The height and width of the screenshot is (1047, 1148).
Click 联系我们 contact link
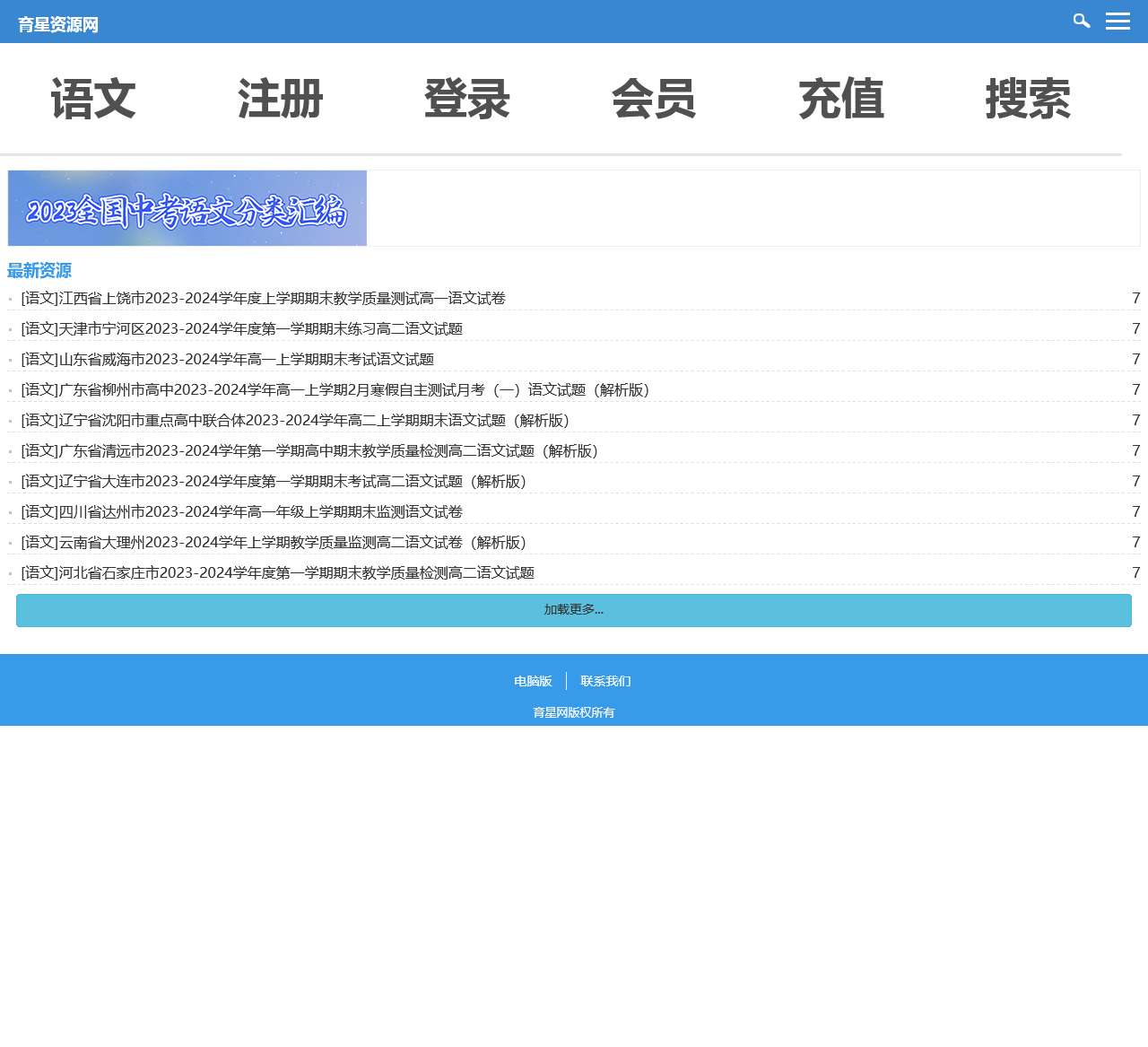(605, 681)
